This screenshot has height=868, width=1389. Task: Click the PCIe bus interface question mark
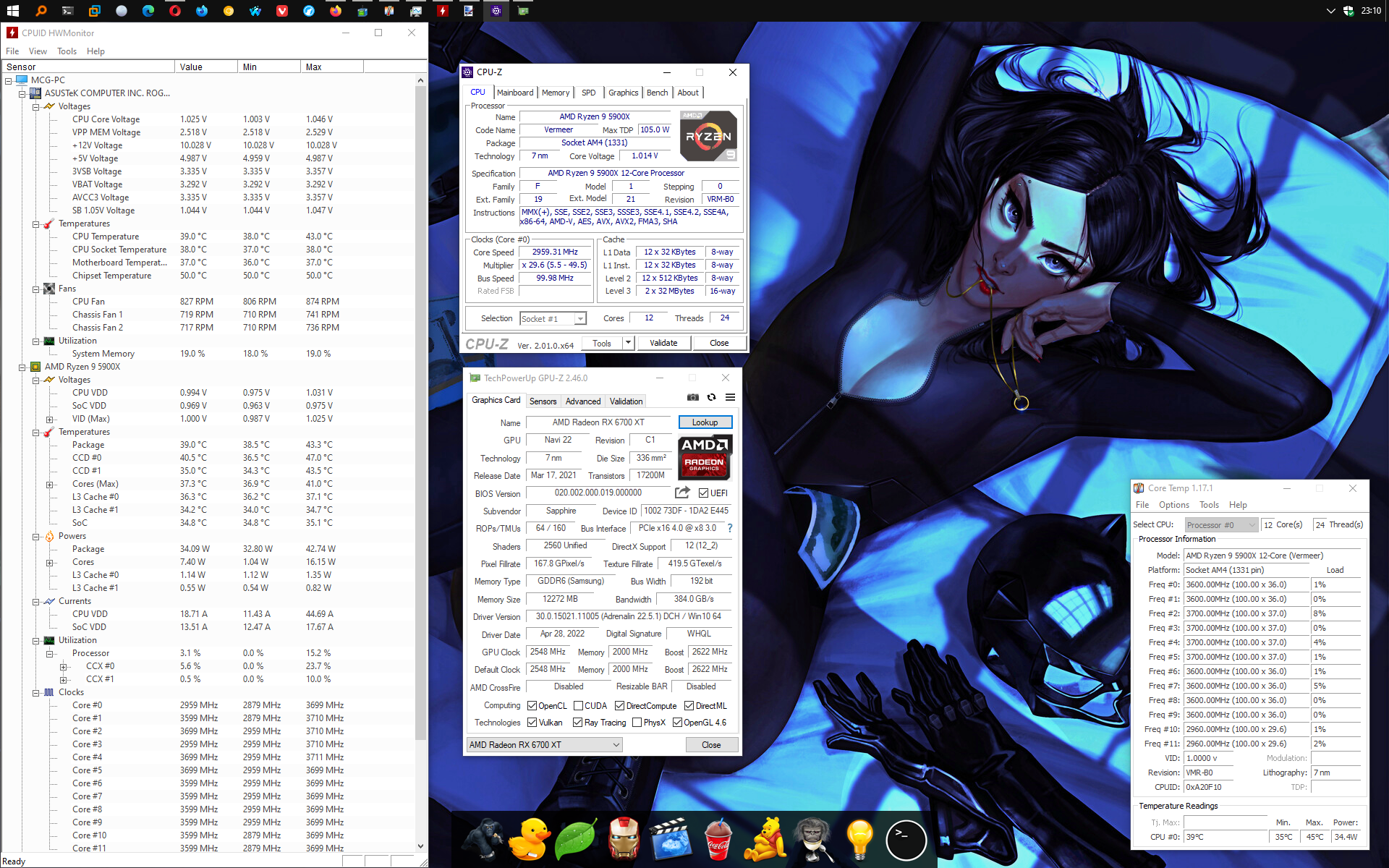[730, 528]
